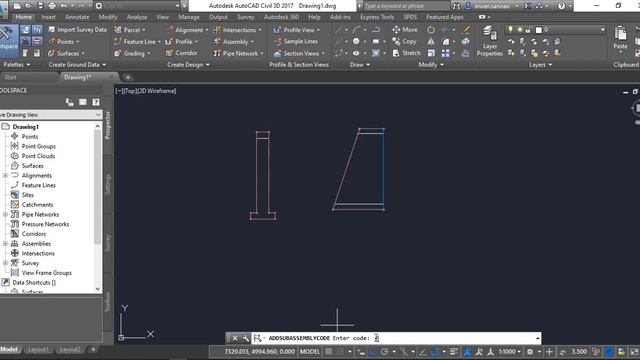
Task: Click the Section Views tool
Action: 299,53
